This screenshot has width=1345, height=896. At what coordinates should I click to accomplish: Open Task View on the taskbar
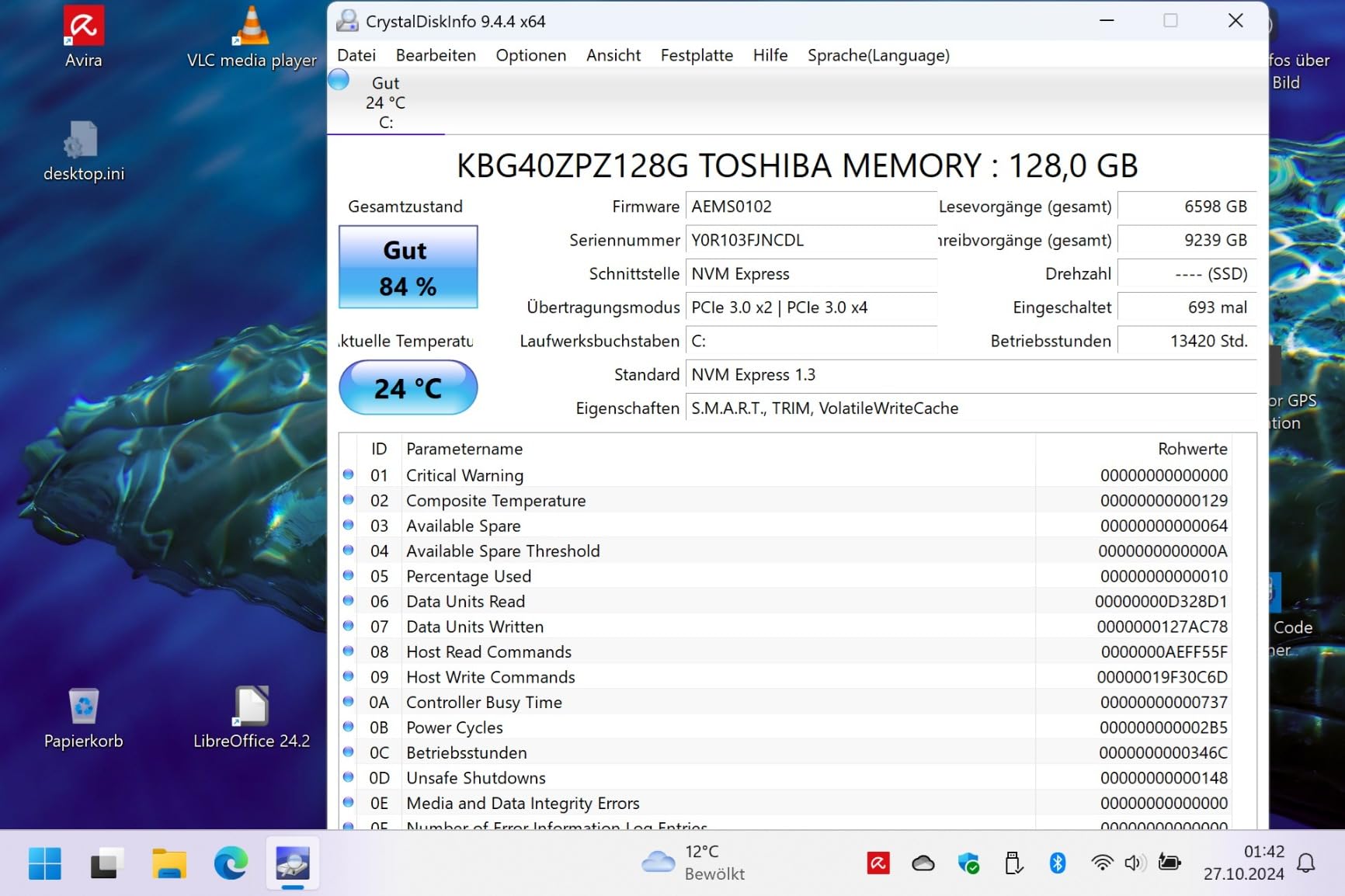(106, 863)
